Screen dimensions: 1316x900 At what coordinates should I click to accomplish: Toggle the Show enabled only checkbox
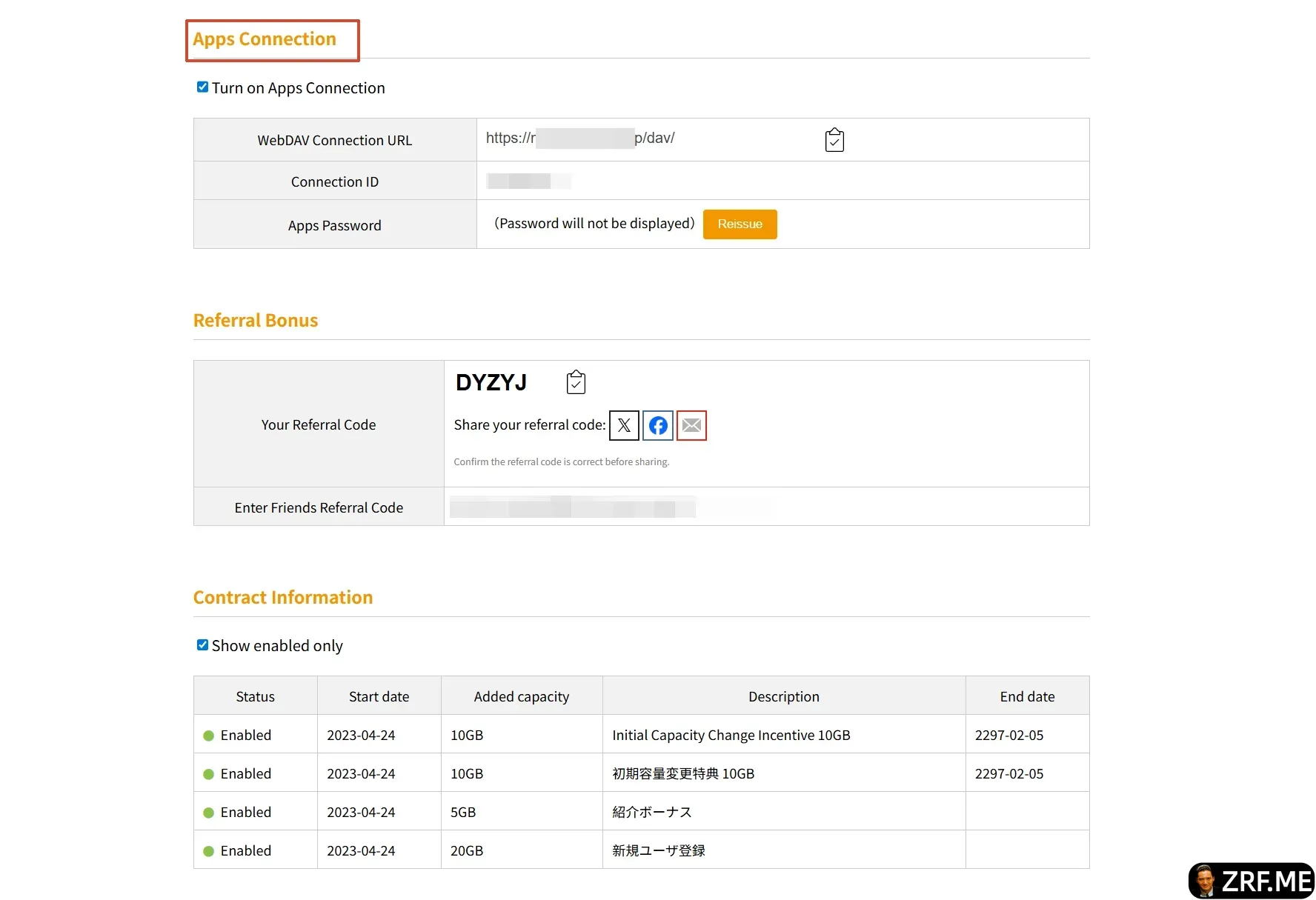pos(202,644)
